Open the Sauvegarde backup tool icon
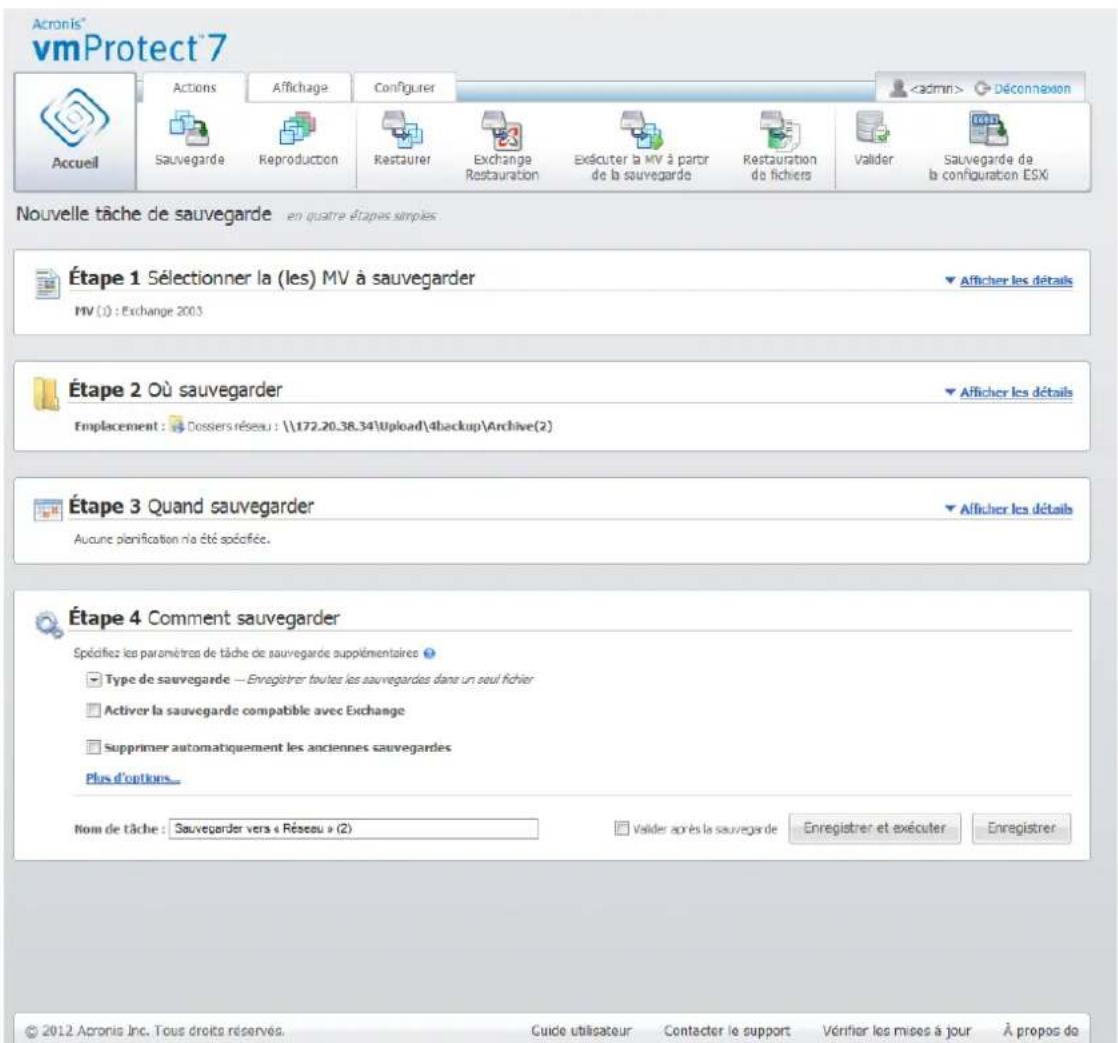Viewport: 1118px width, 1043px height. pos(189,128)
